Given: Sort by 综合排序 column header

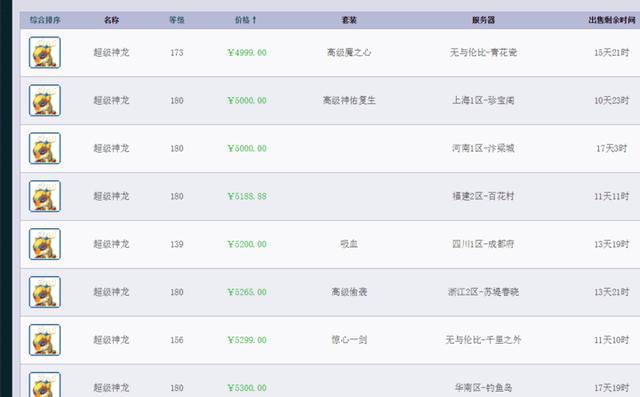Looking at the screenshot, I should pos(45,20).
